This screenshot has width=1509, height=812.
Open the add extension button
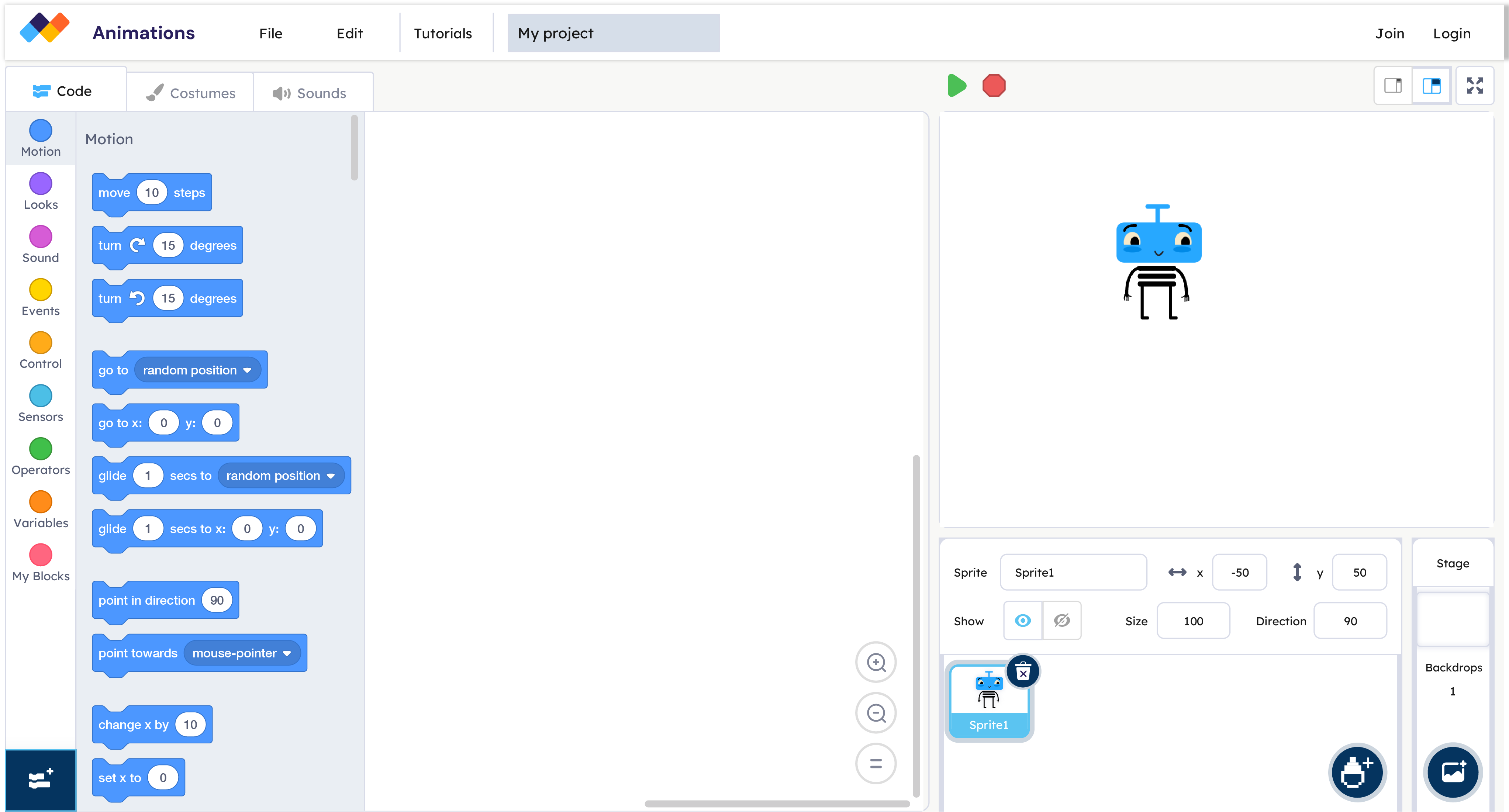click(41, 780)
